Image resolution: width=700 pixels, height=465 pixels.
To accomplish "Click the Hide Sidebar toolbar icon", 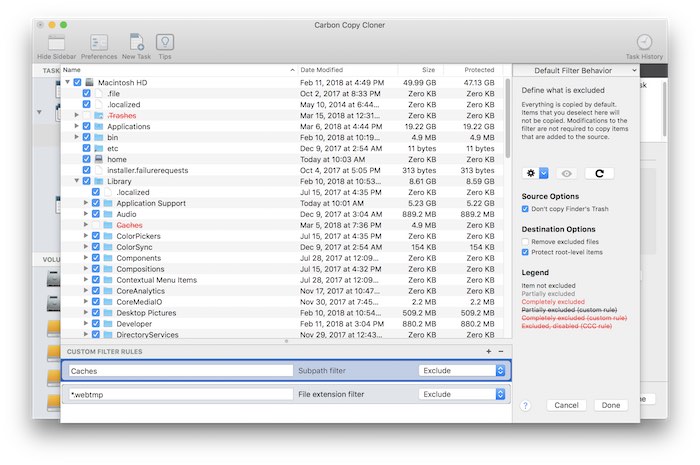I will pos(57,43).
